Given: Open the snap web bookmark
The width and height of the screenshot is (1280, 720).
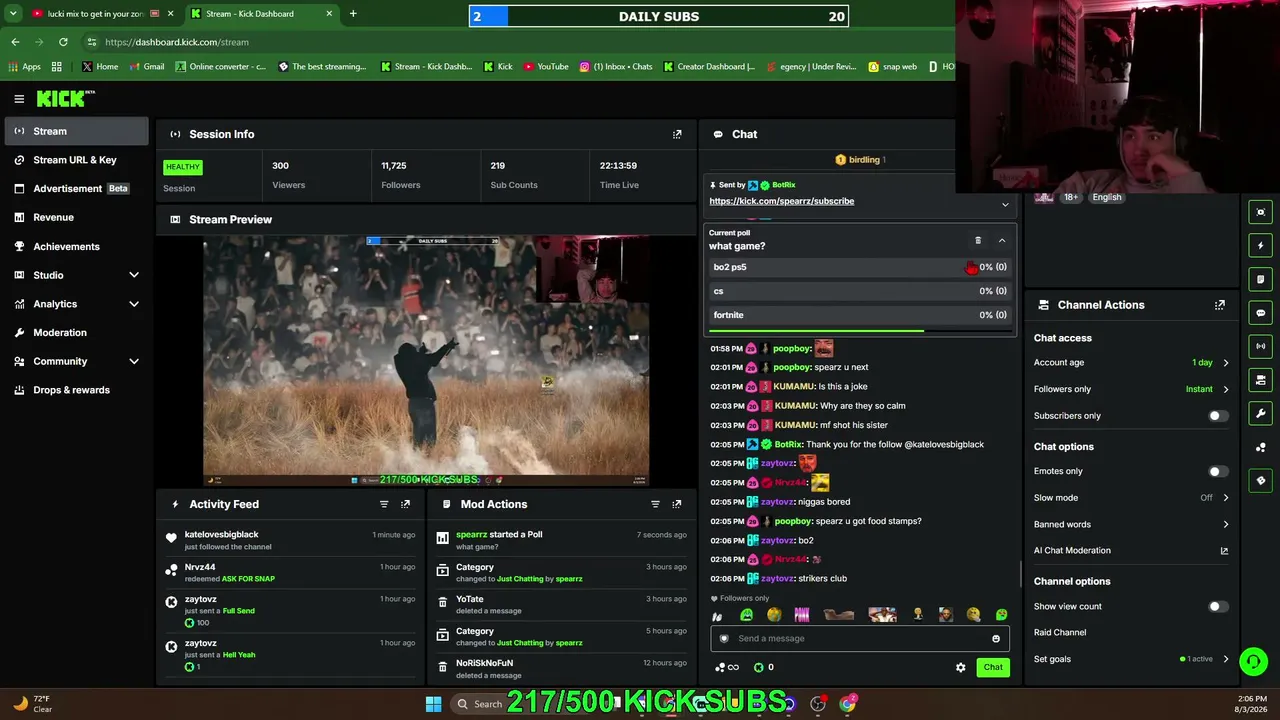Looking at the screenshot, I should coord(892,67).
